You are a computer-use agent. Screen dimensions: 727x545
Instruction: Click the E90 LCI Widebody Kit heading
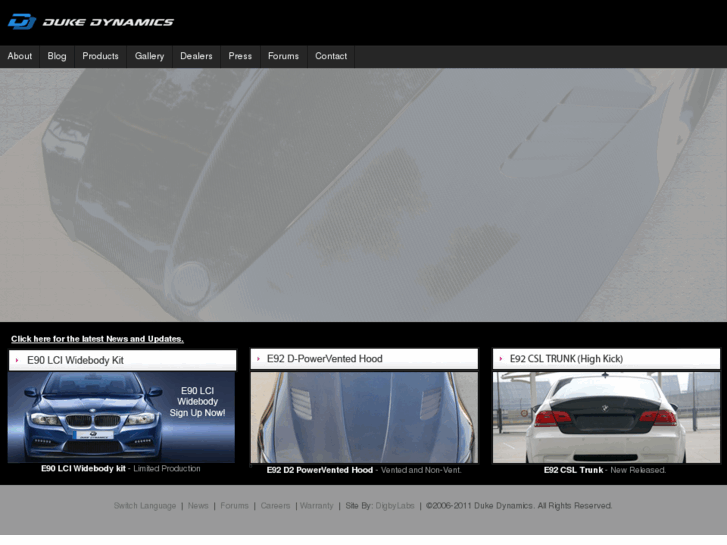click(x=75, y=360)
